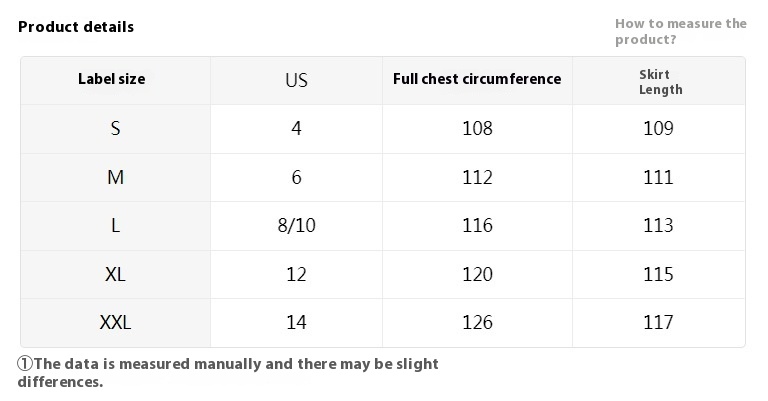Image resolution: width=768 pixels, height=401 pixels.
Task: Select the 'Full chest circumference' column header
Action: [477, 79]
